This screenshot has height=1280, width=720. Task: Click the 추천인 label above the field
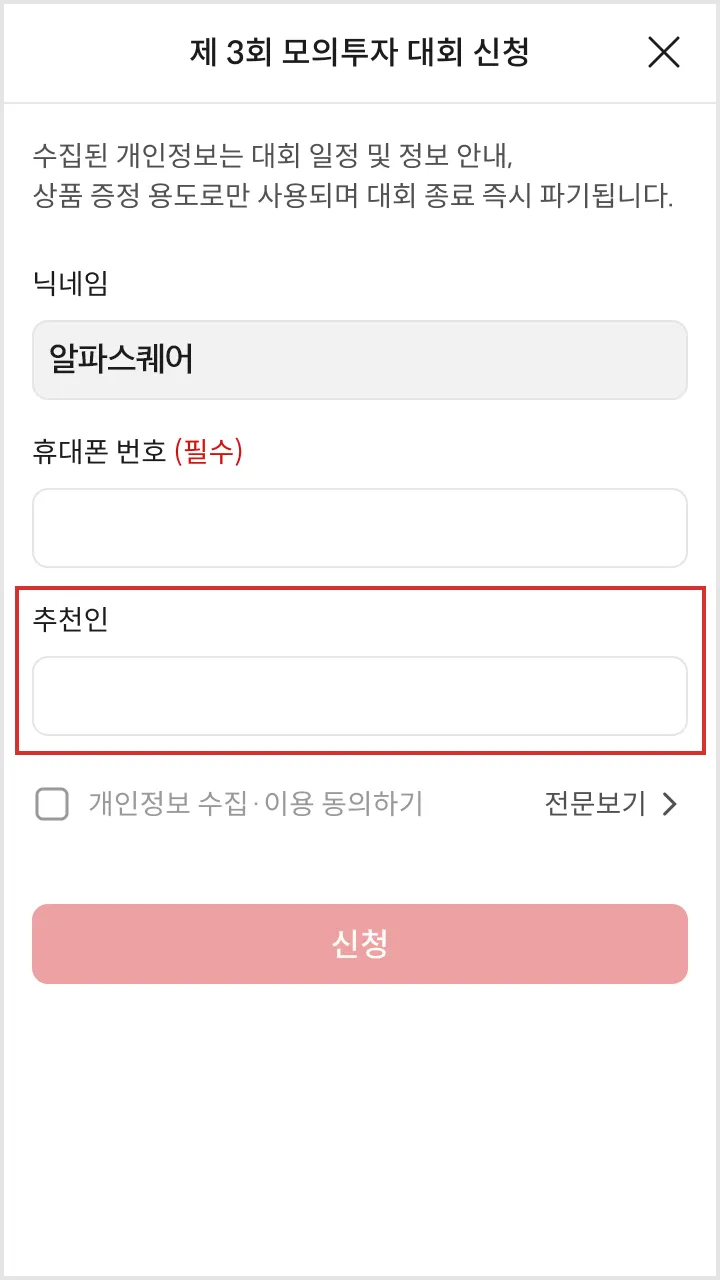coord(70,620)
